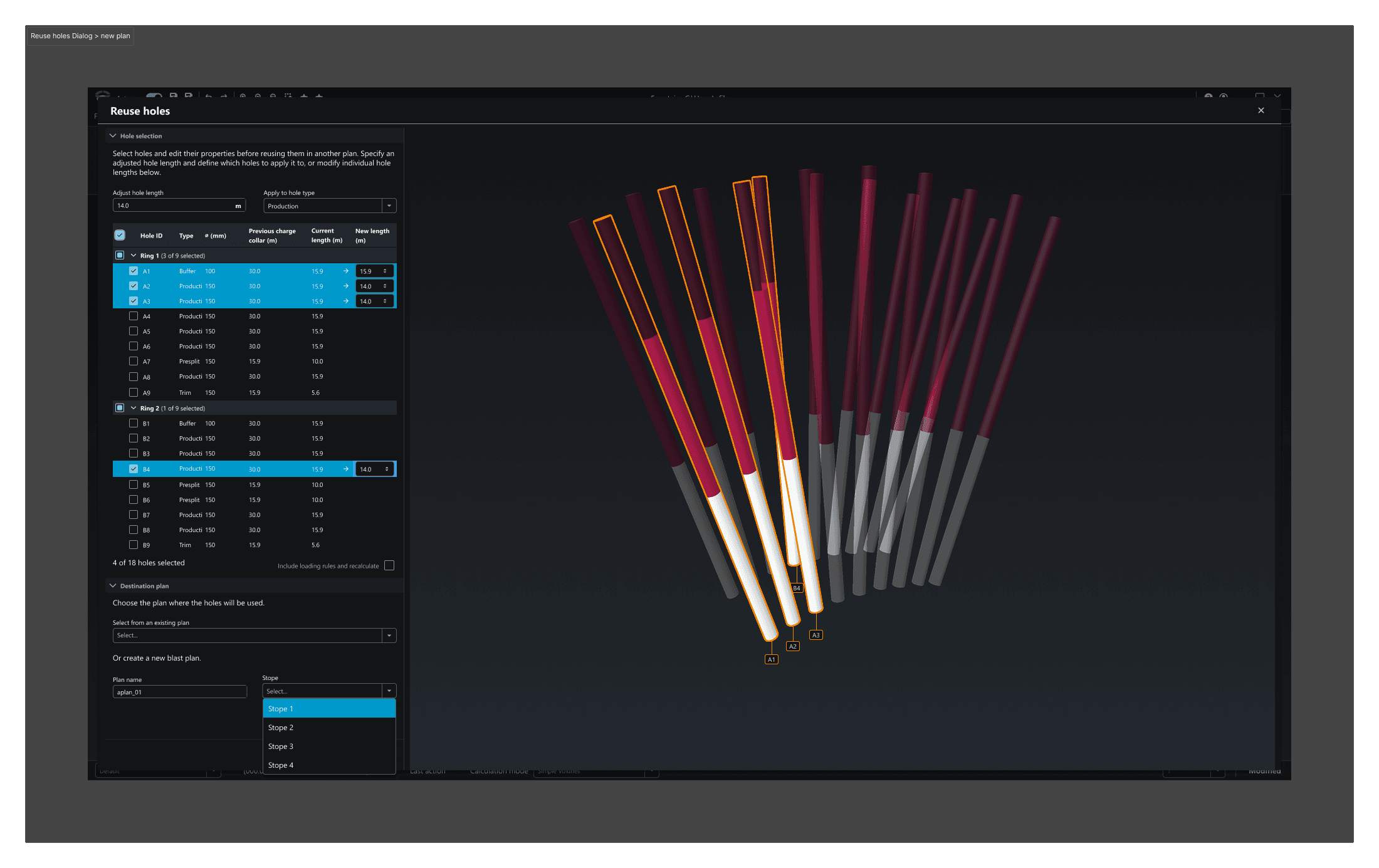Click the spinner arrows on A2 new length
The height and width of the screenshot is (868, 1379).
tap(385, 286)
